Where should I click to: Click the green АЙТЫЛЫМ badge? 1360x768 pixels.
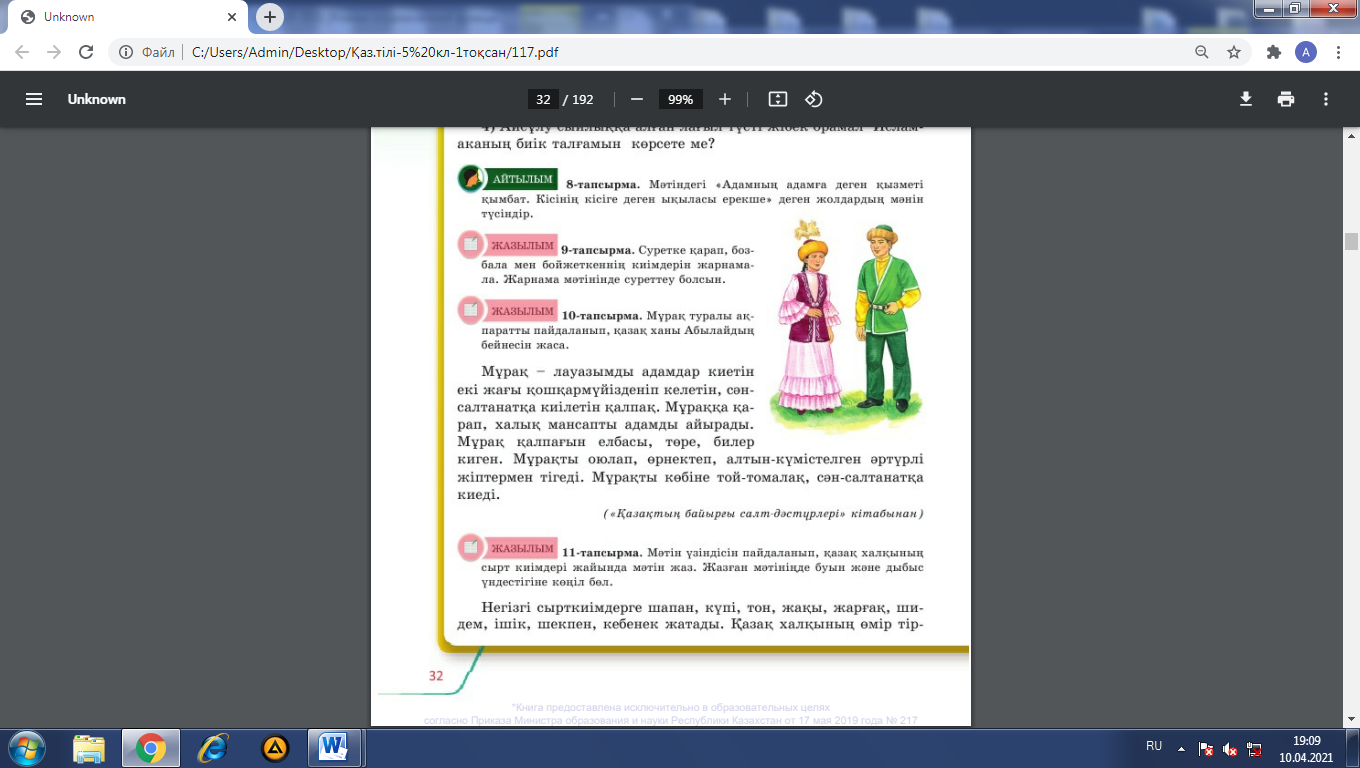point(508,179)
